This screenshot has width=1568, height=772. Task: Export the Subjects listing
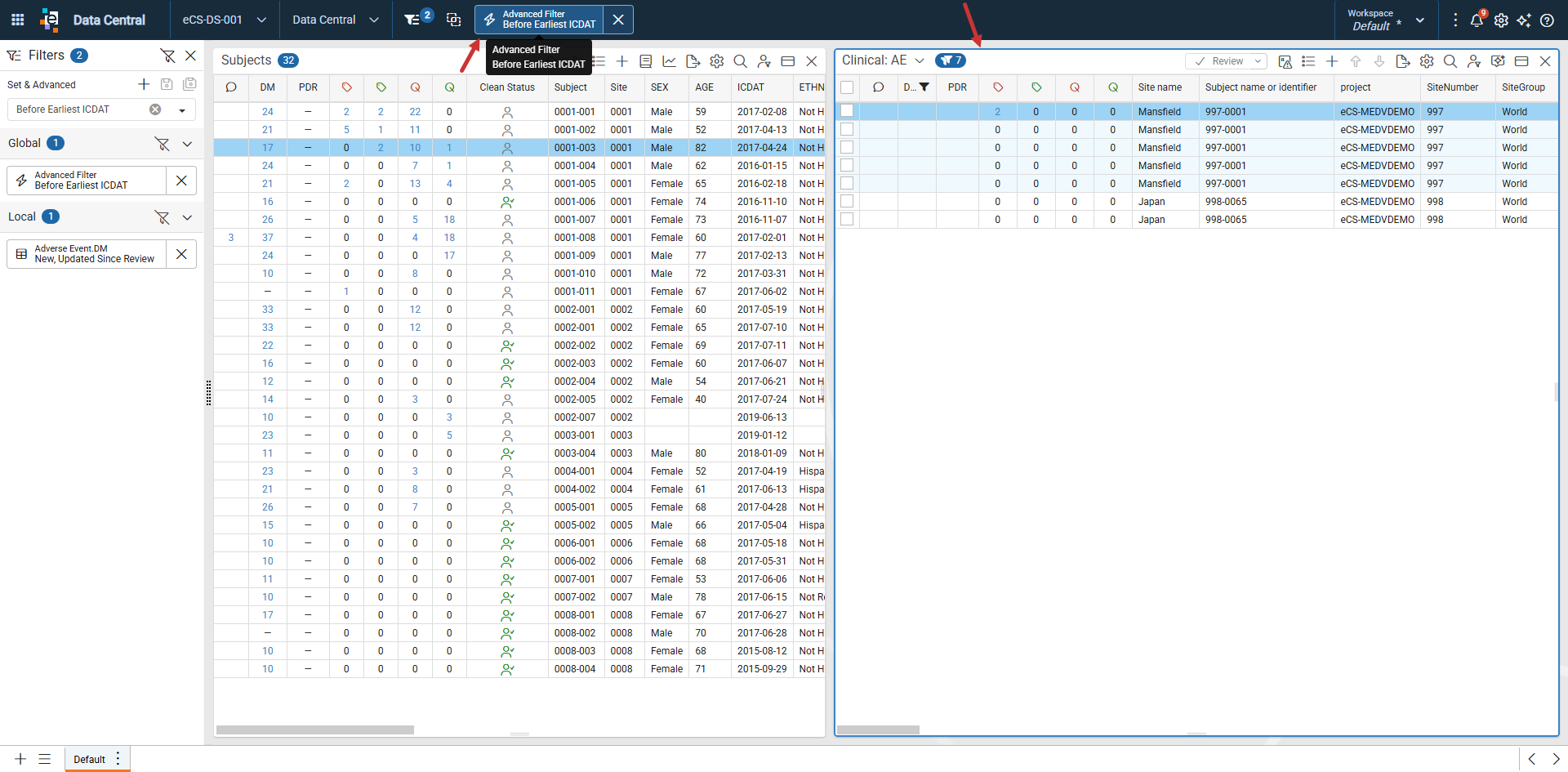point(693,61)
